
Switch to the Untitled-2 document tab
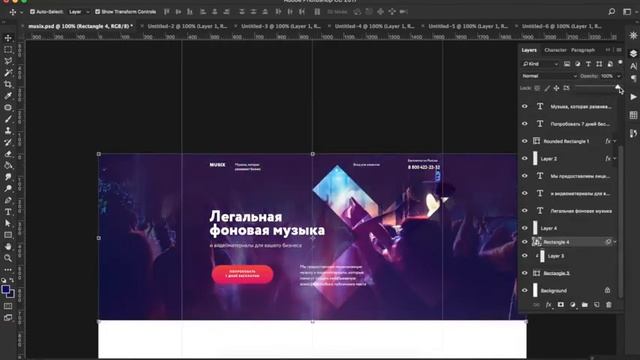(187, 26)
